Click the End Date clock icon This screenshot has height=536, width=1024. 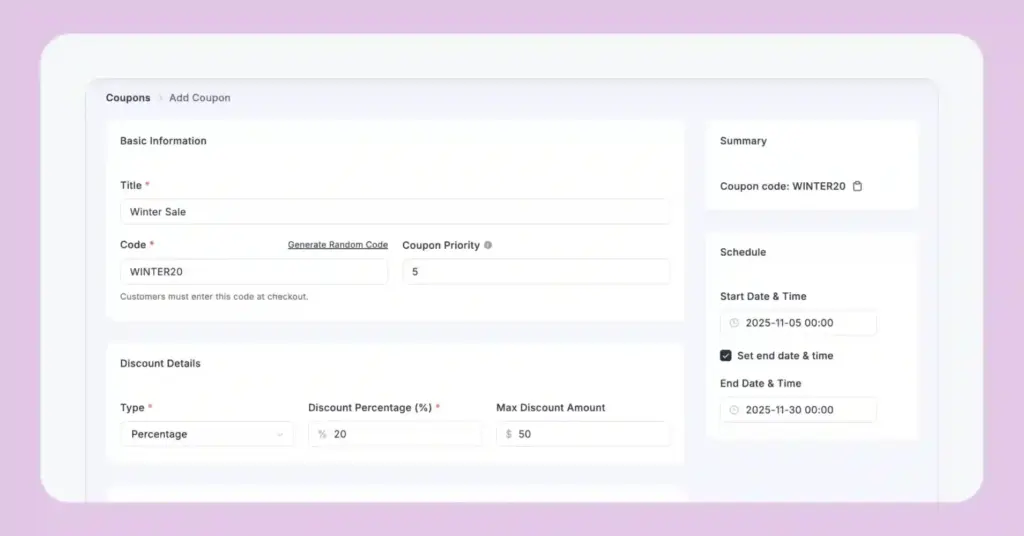click(734, 410)
